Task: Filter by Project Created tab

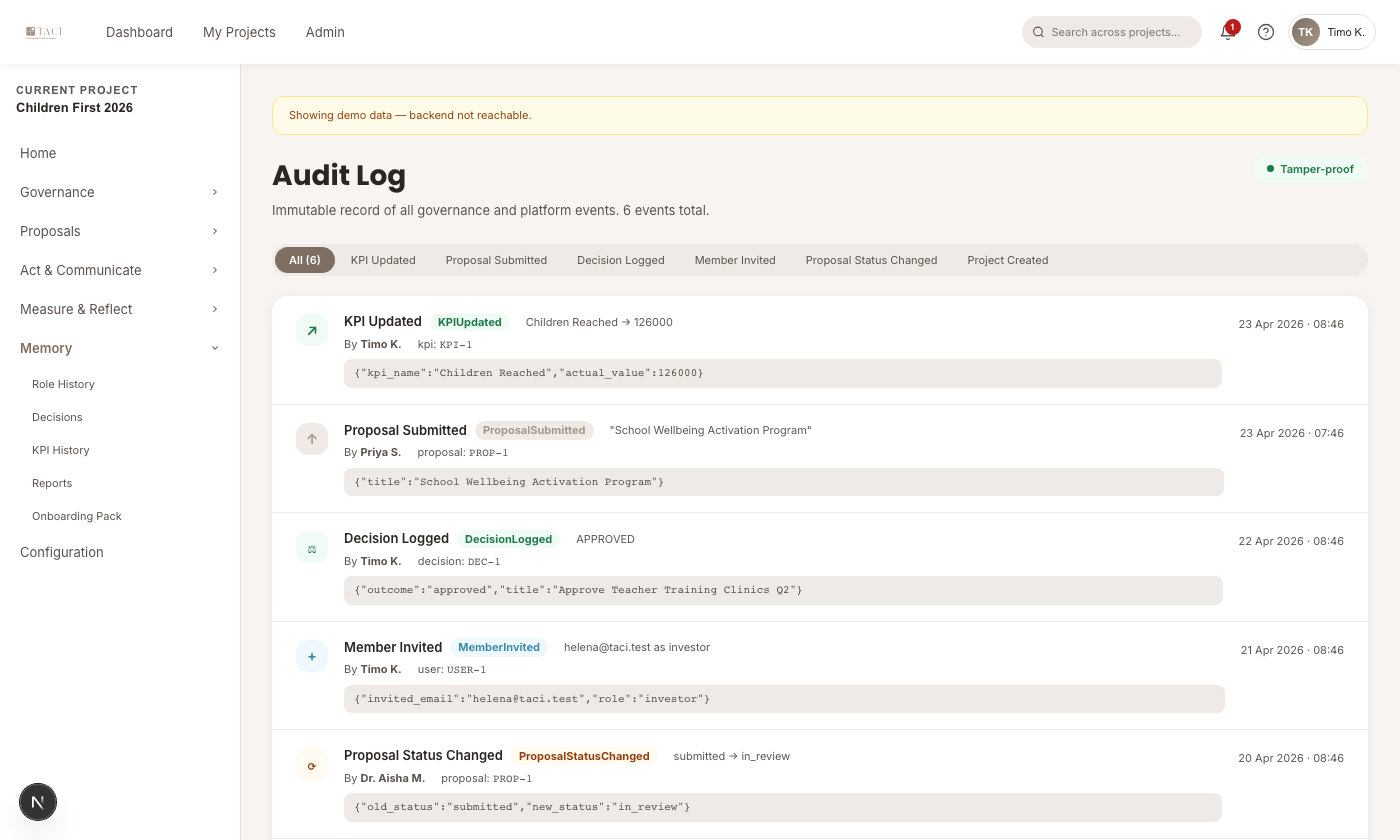Action: pos(1008,260)
